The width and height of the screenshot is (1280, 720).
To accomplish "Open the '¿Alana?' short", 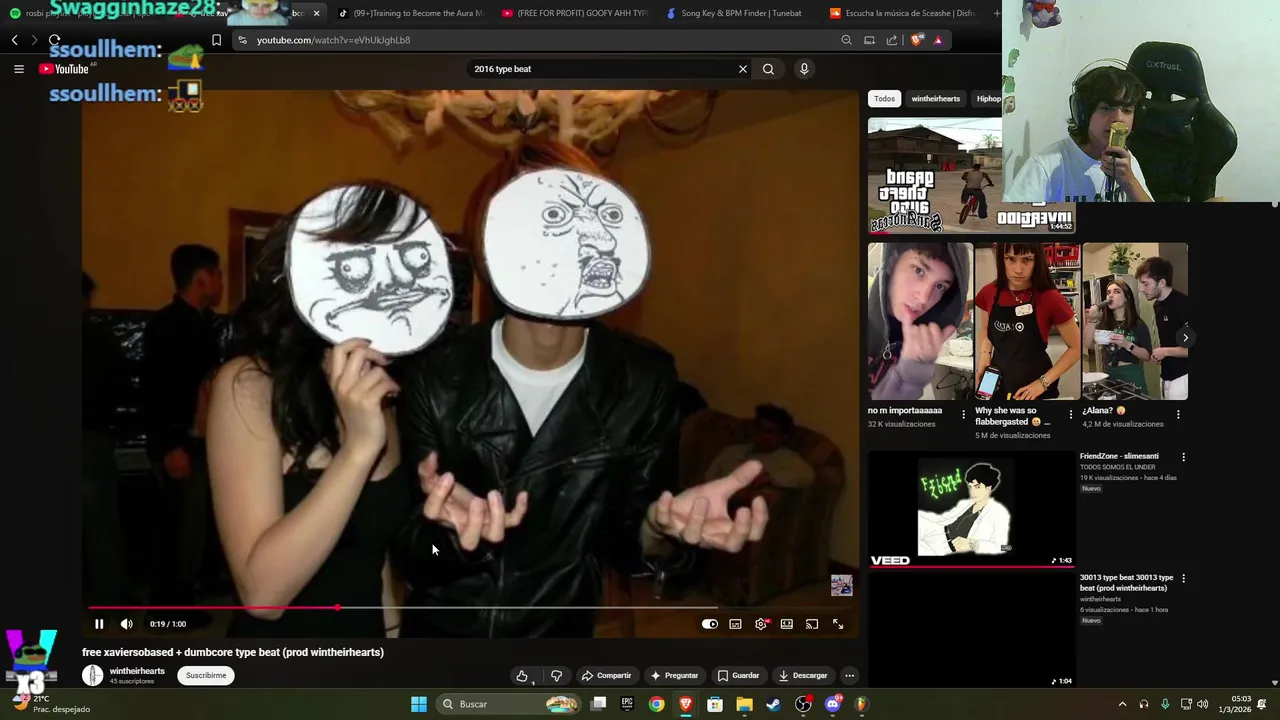I will (1135, 321).
